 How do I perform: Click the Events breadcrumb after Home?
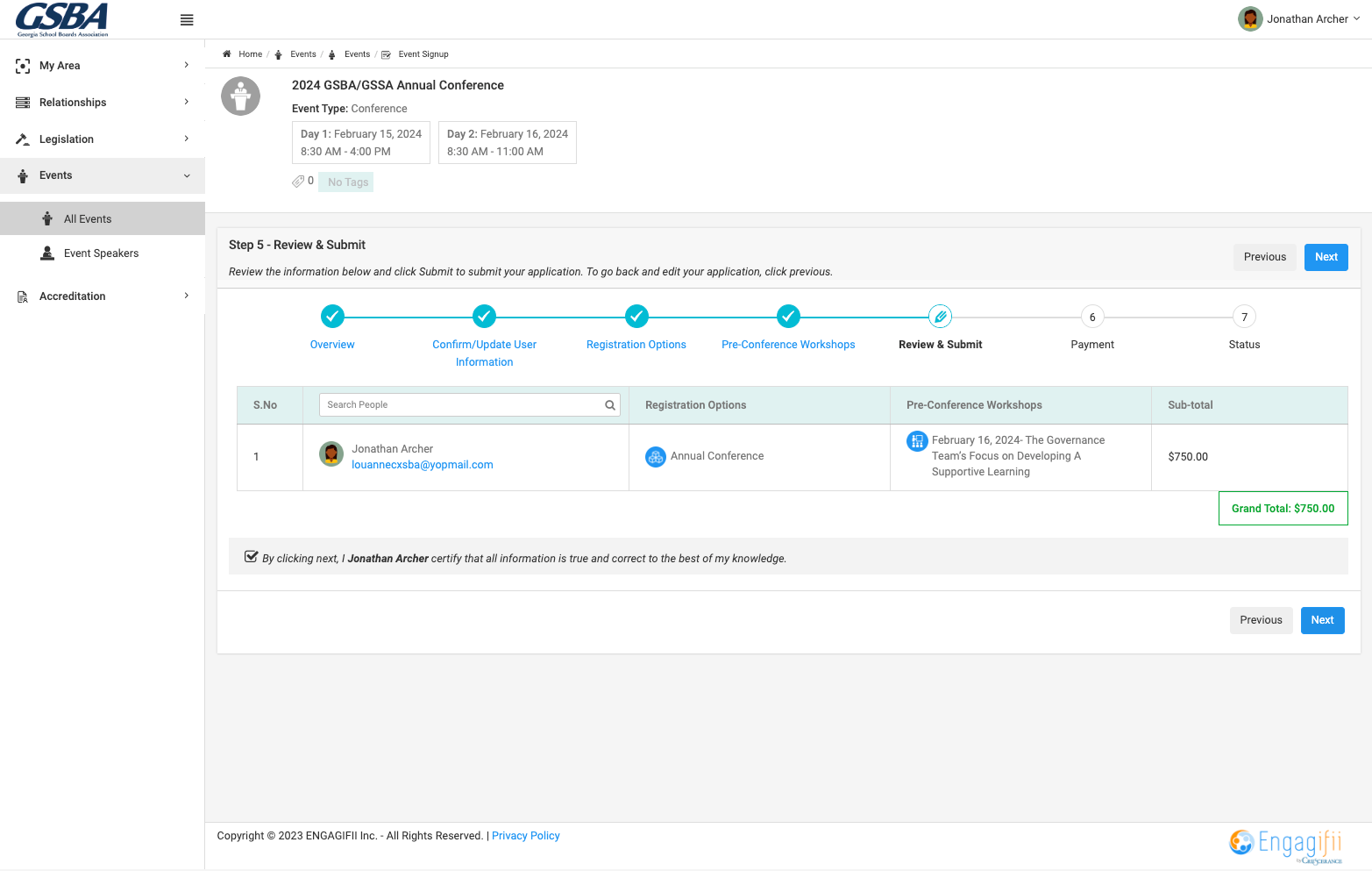[x=303, y=54]
